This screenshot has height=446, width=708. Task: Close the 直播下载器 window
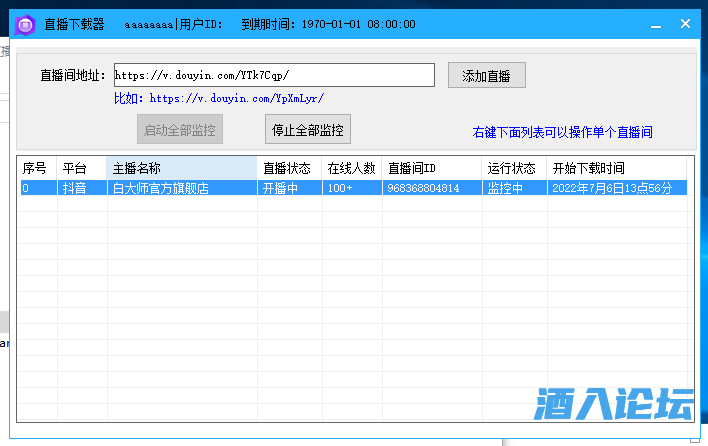686,24
